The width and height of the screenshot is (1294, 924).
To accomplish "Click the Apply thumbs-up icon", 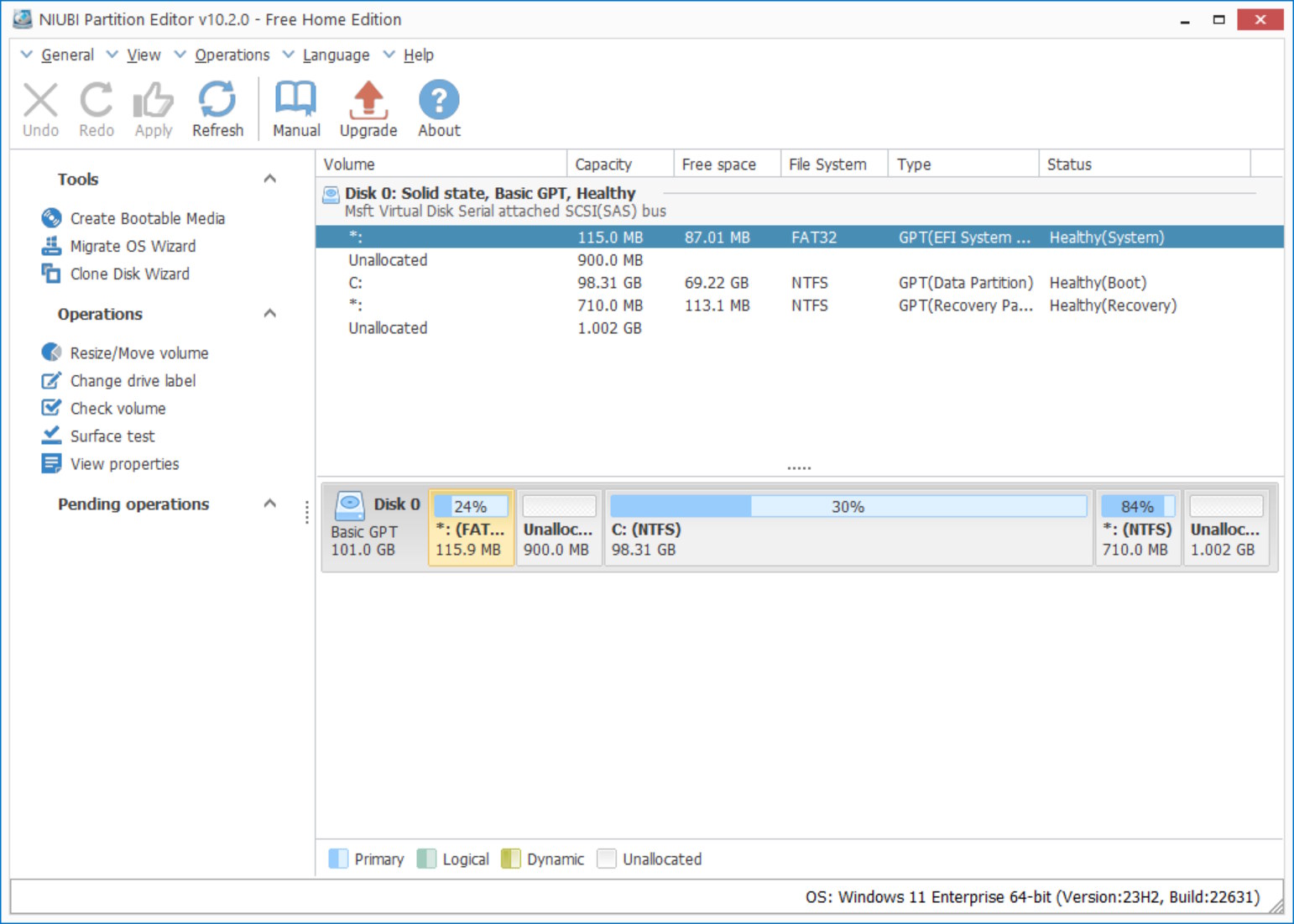I will (154, 100).
